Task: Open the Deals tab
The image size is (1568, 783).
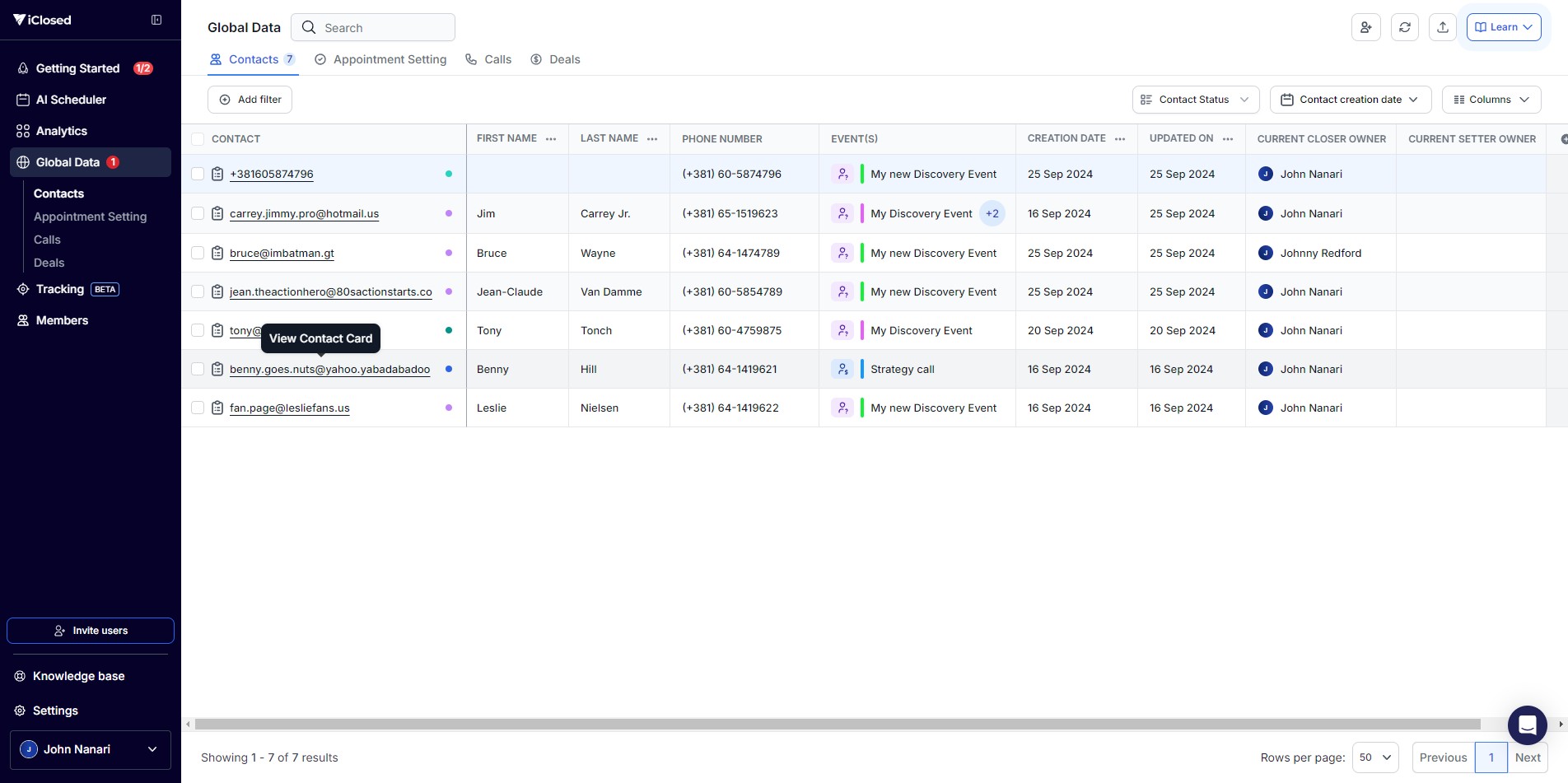Action: pos(555,59)
